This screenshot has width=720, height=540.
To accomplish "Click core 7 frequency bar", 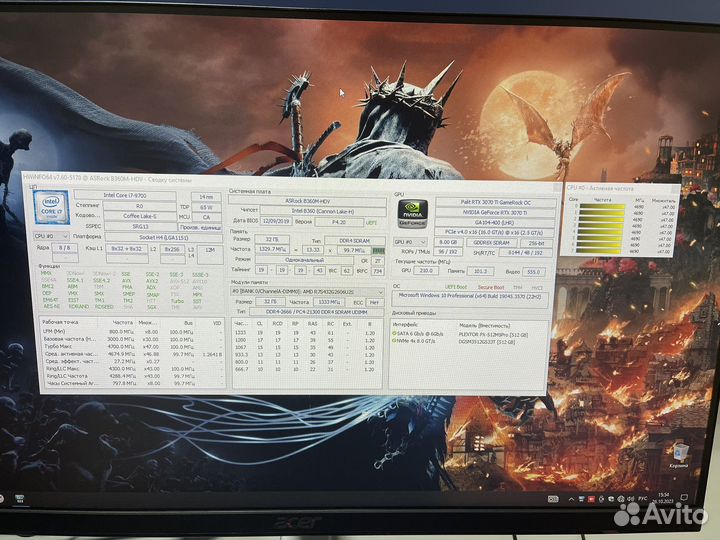I will coord(599,251).
